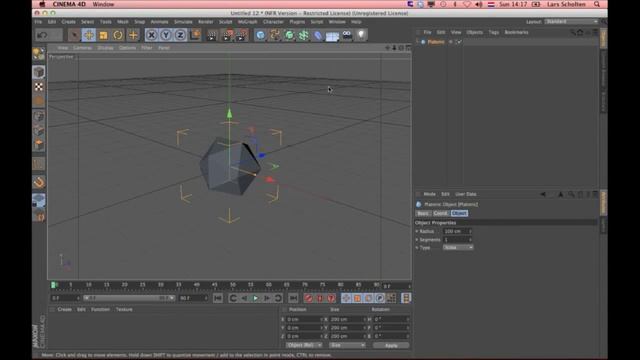Click the Render View clapperboard icon
This screenshot has width=640, height=360.
click(212, 35)
